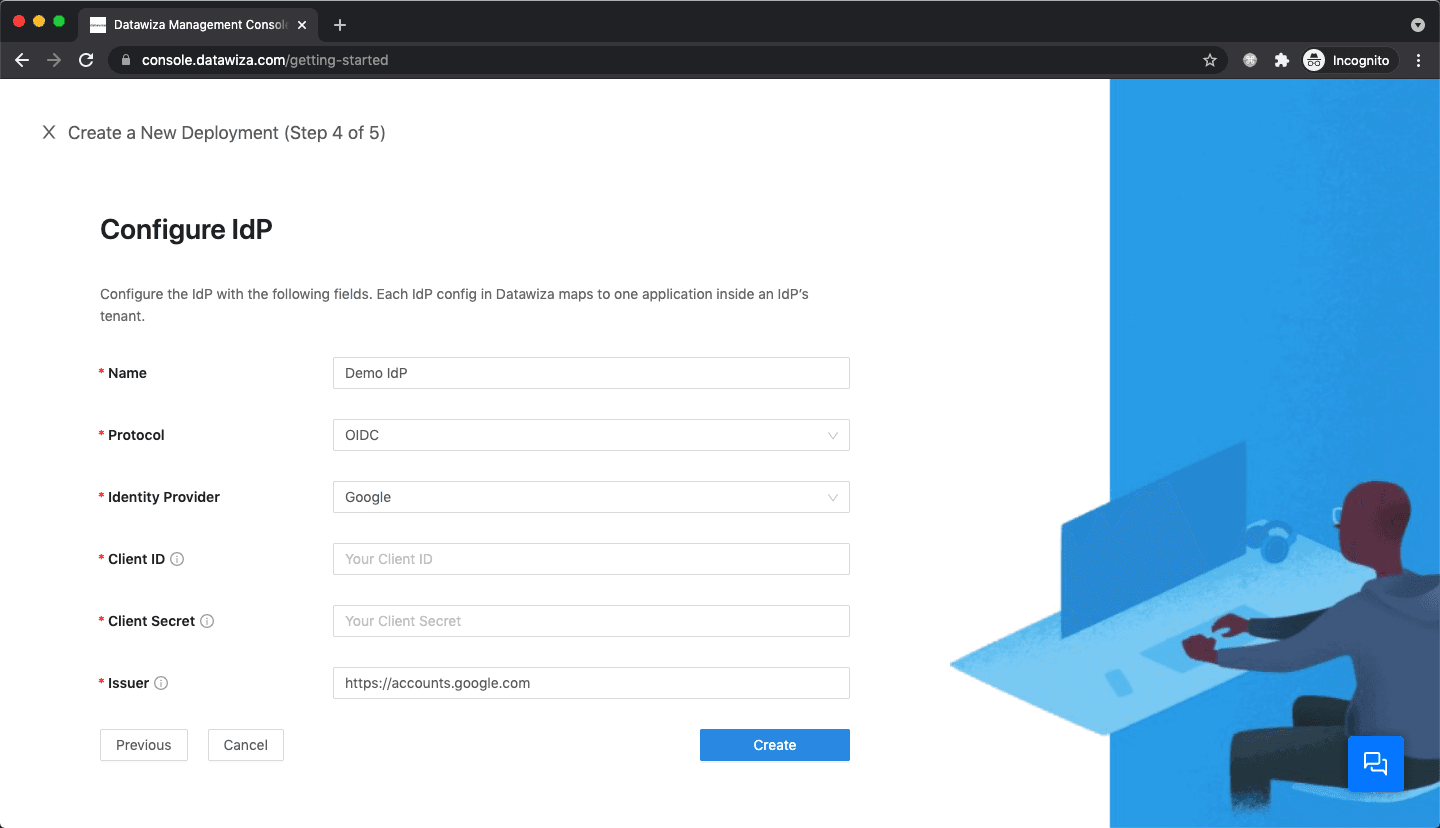
Task: Open the tab search dropdown arrow
Action: [1417, 25]
